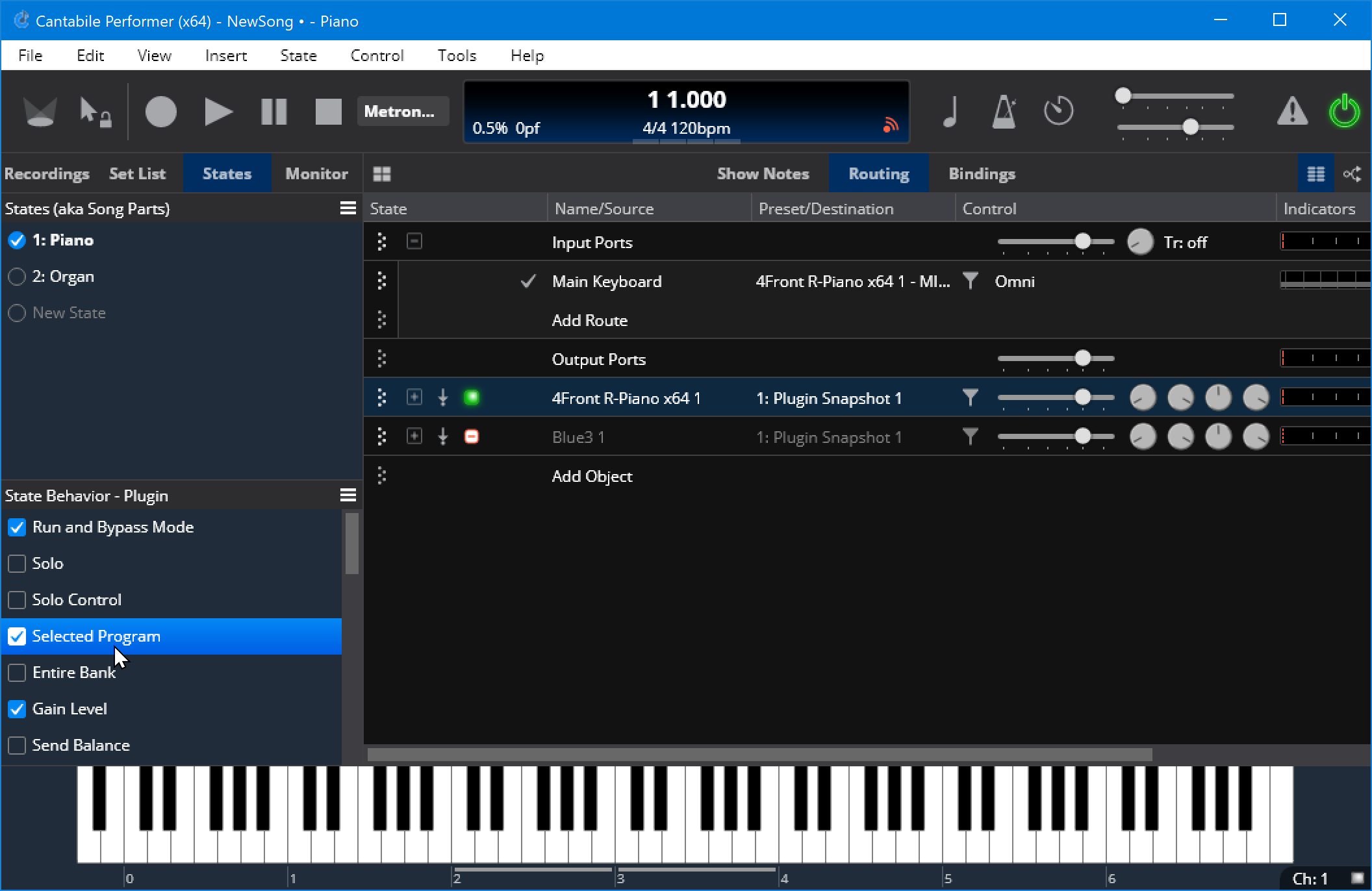Adjust the upper master level slider
The image size is (1372, 891).
pyautogui.click(x=1175, y=95)
